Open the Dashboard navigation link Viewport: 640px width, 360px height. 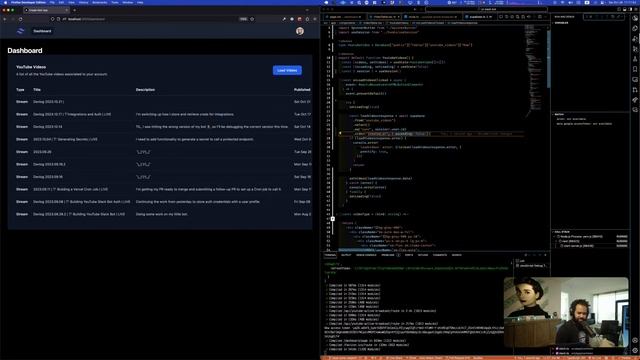point(42,31)
